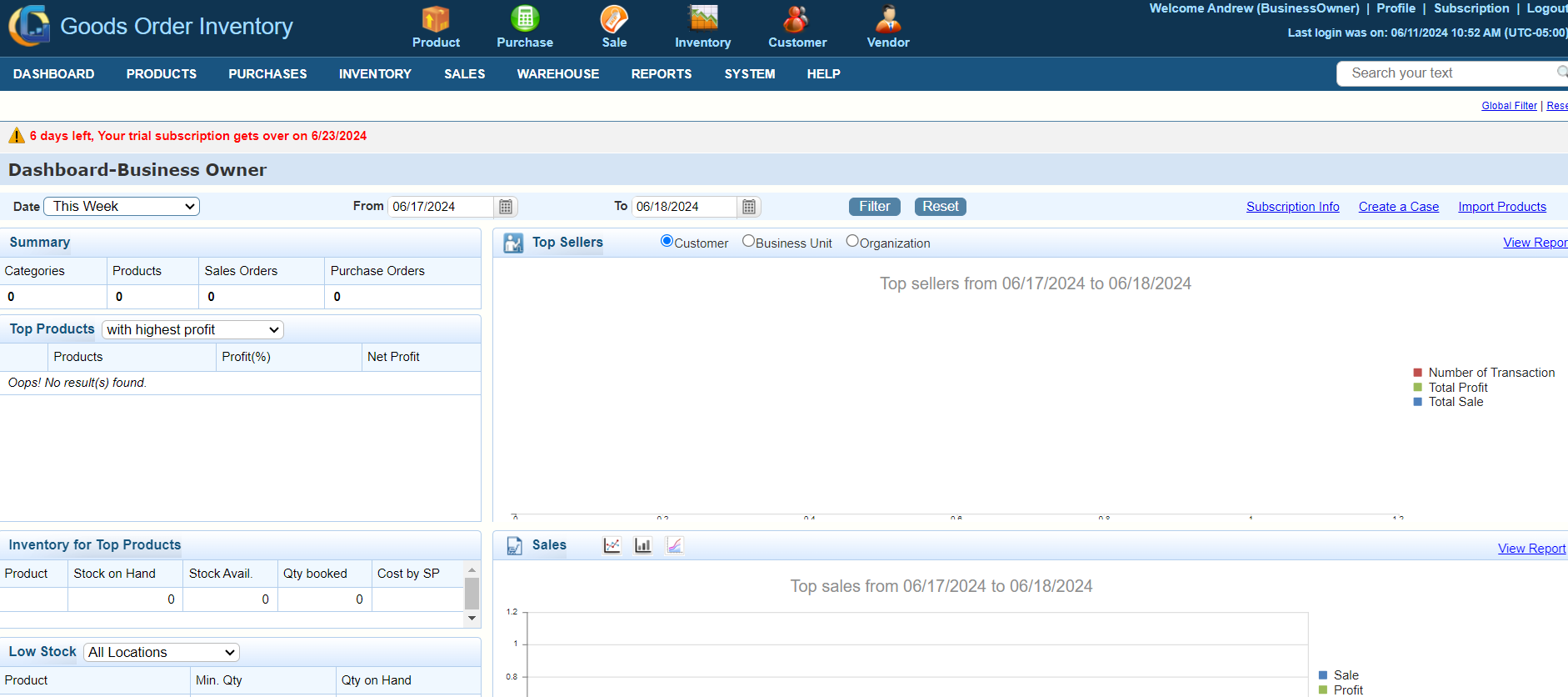
Task: Open the DASHBOARD menu
Action: [x=54, y=74]
